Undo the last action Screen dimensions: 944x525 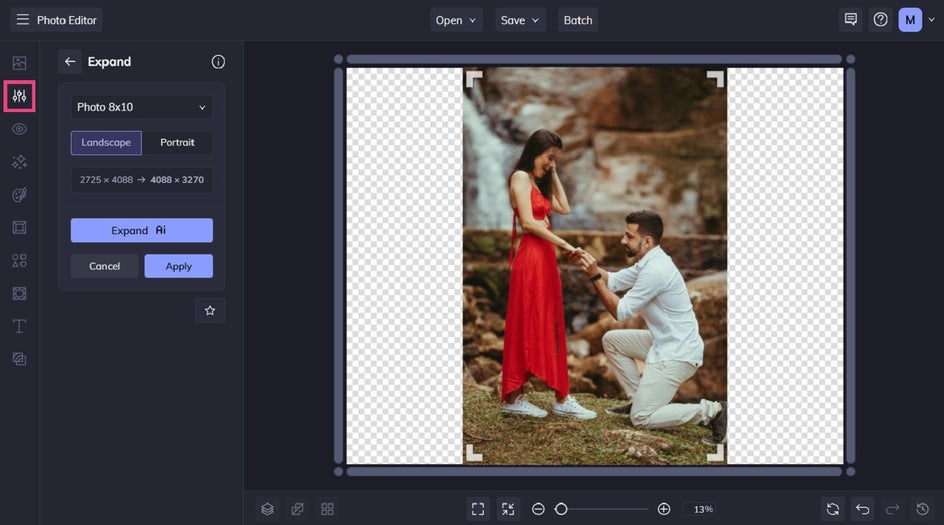pyautogui.click(x=863, y=509)
